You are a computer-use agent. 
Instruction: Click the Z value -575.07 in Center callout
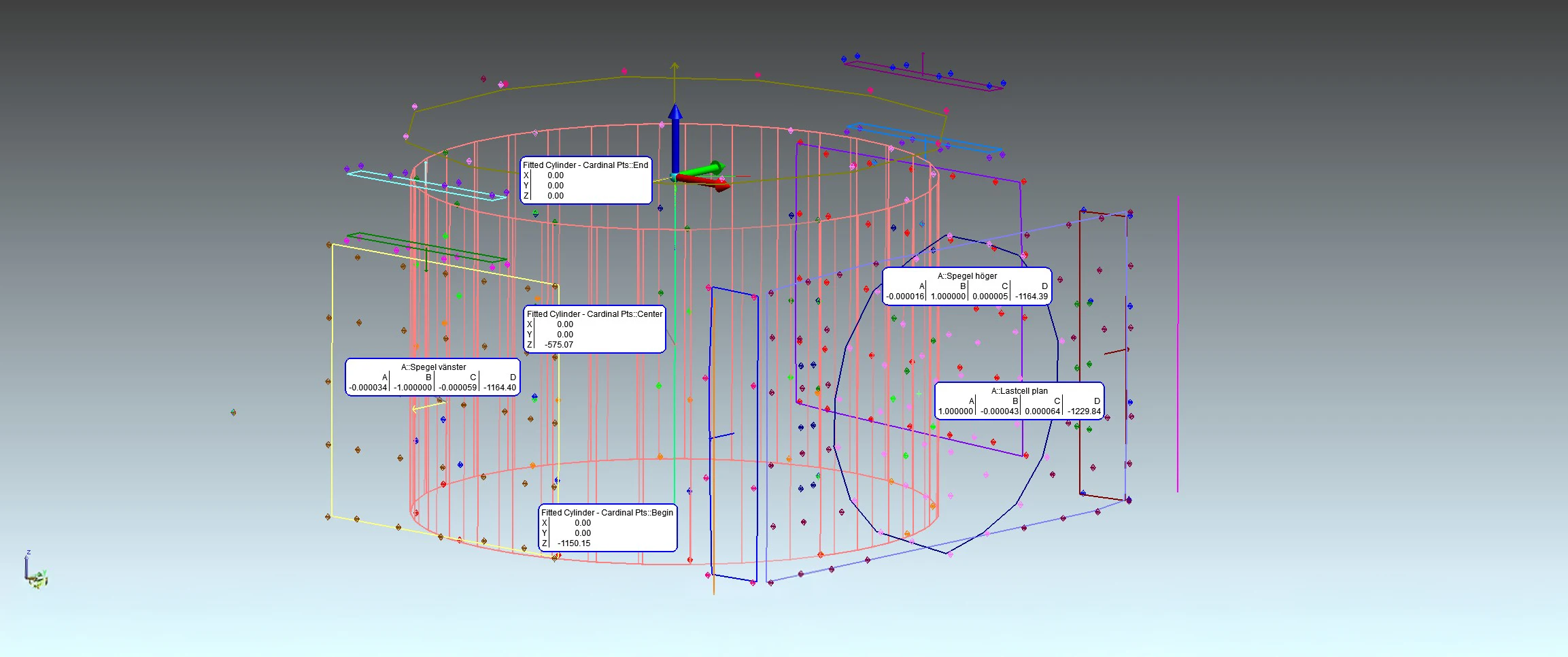(559, 345)
